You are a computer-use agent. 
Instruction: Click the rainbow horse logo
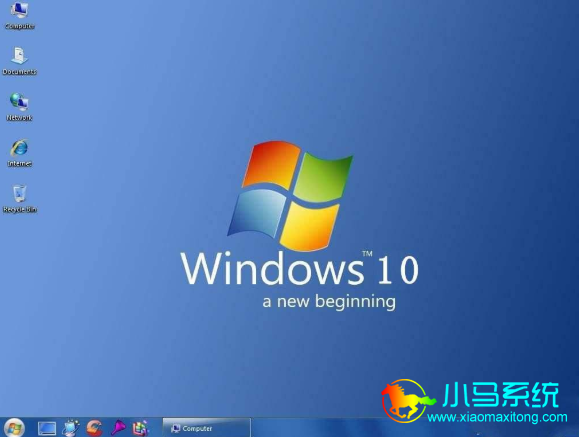pyautogui.click(x=407, y=400)
